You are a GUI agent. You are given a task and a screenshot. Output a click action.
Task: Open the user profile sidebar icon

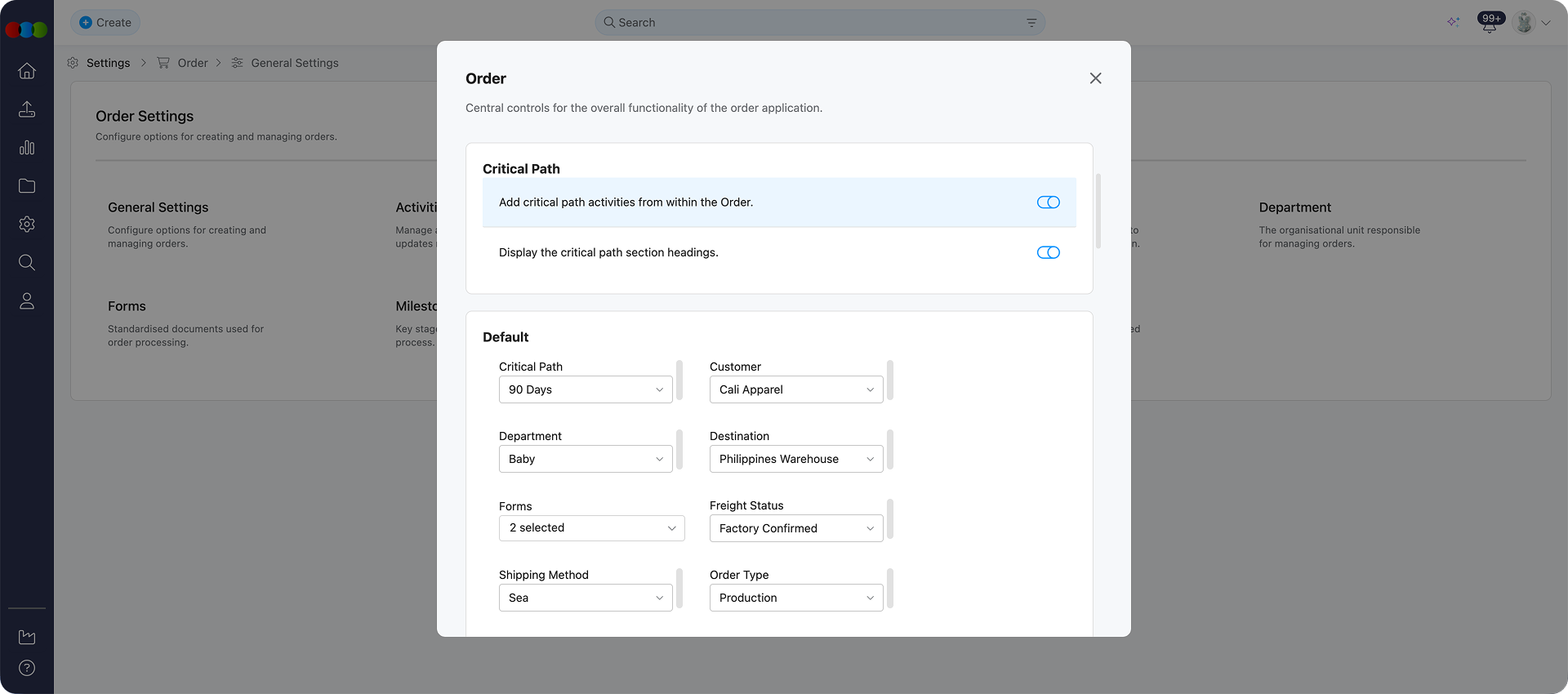[x=27, y=301]
